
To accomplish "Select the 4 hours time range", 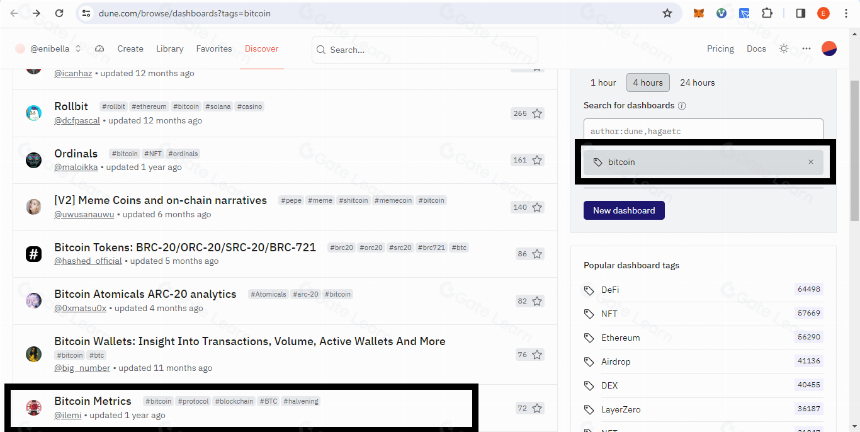I will 648,83.
